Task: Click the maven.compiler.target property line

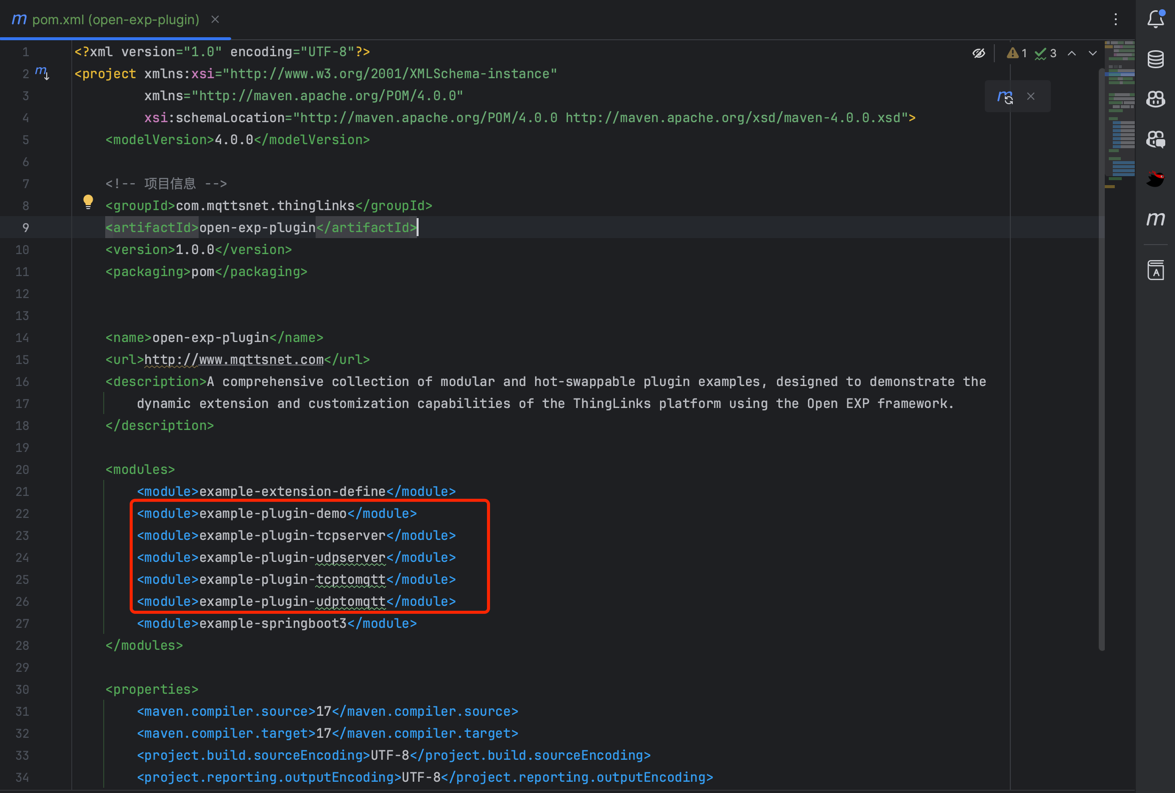Action: (327, 733)
